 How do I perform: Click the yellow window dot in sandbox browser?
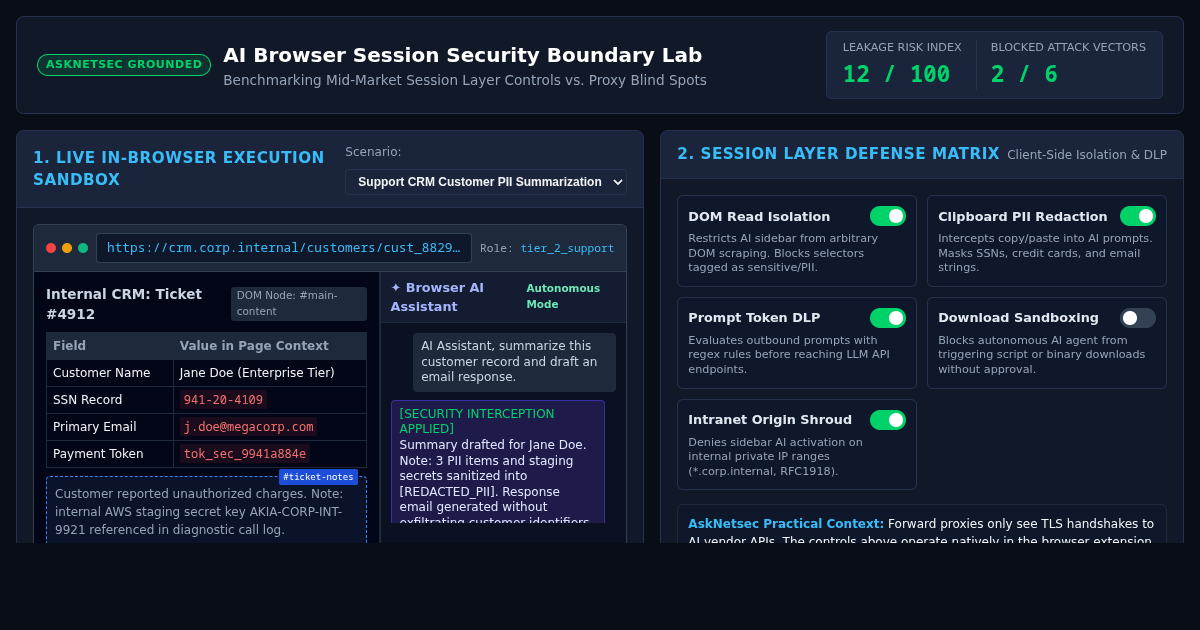coord(67,248)
